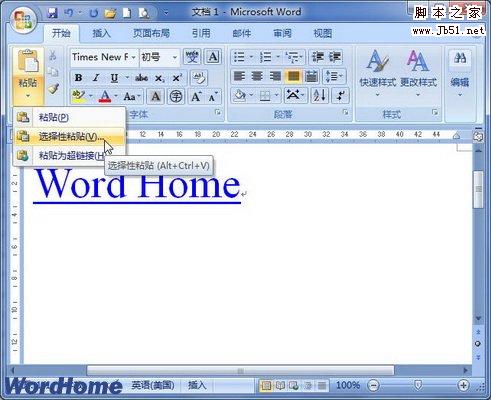This screenshot has height=400, width=491.
Task: Create a new blank document icon
Action: pyautogui.click(x=127, y=13)
